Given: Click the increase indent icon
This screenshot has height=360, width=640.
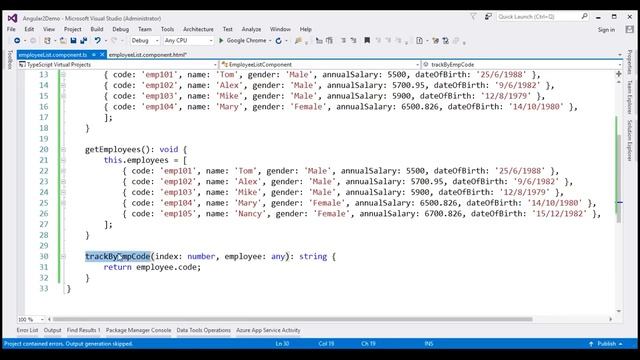Looking at the screenshot, I should tap(329, 40).
